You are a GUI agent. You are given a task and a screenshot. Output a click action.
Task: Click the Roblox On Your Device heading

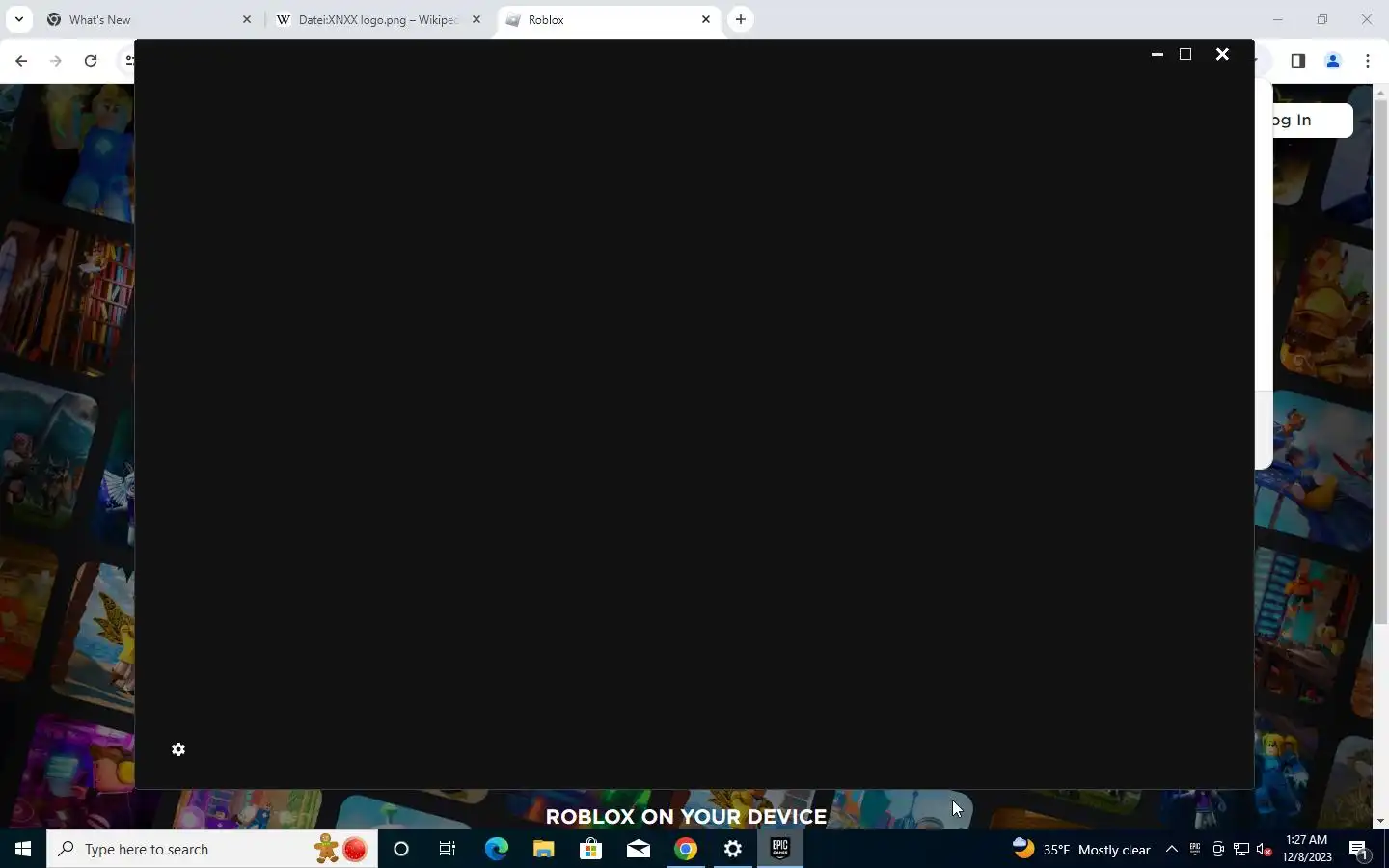tap(686, 816)
